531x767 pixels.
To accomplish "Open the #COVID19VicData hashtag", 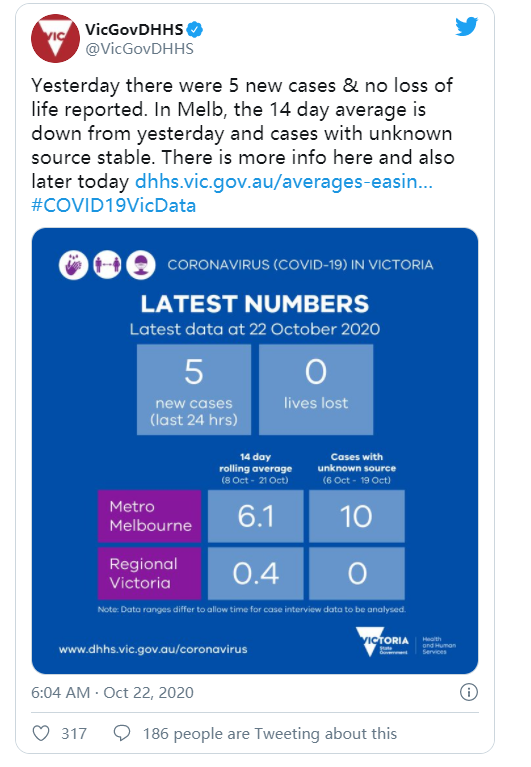I will pos(113,205).
